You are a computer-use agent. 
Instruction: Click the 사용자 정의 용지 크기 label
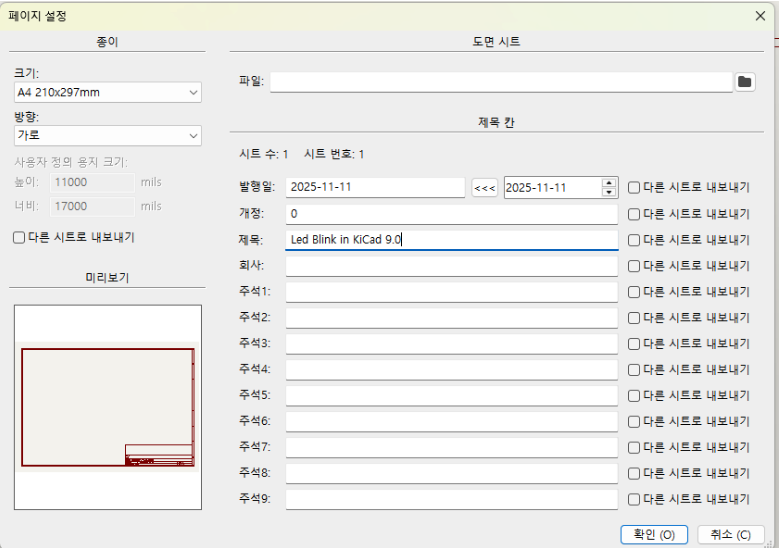coord(71,162)
